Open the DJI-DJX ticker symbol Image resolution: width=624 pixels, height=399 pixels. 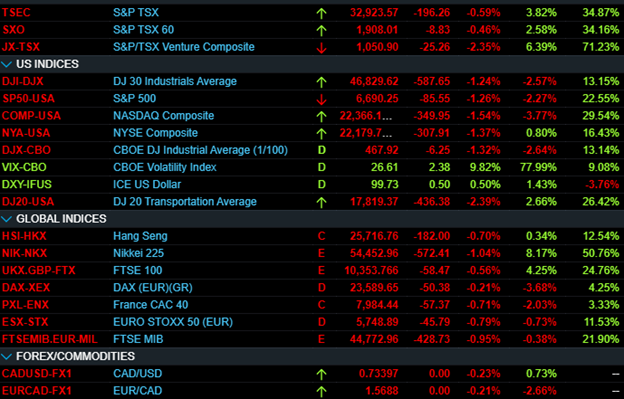pyautogui.click(x=23, y=82)
